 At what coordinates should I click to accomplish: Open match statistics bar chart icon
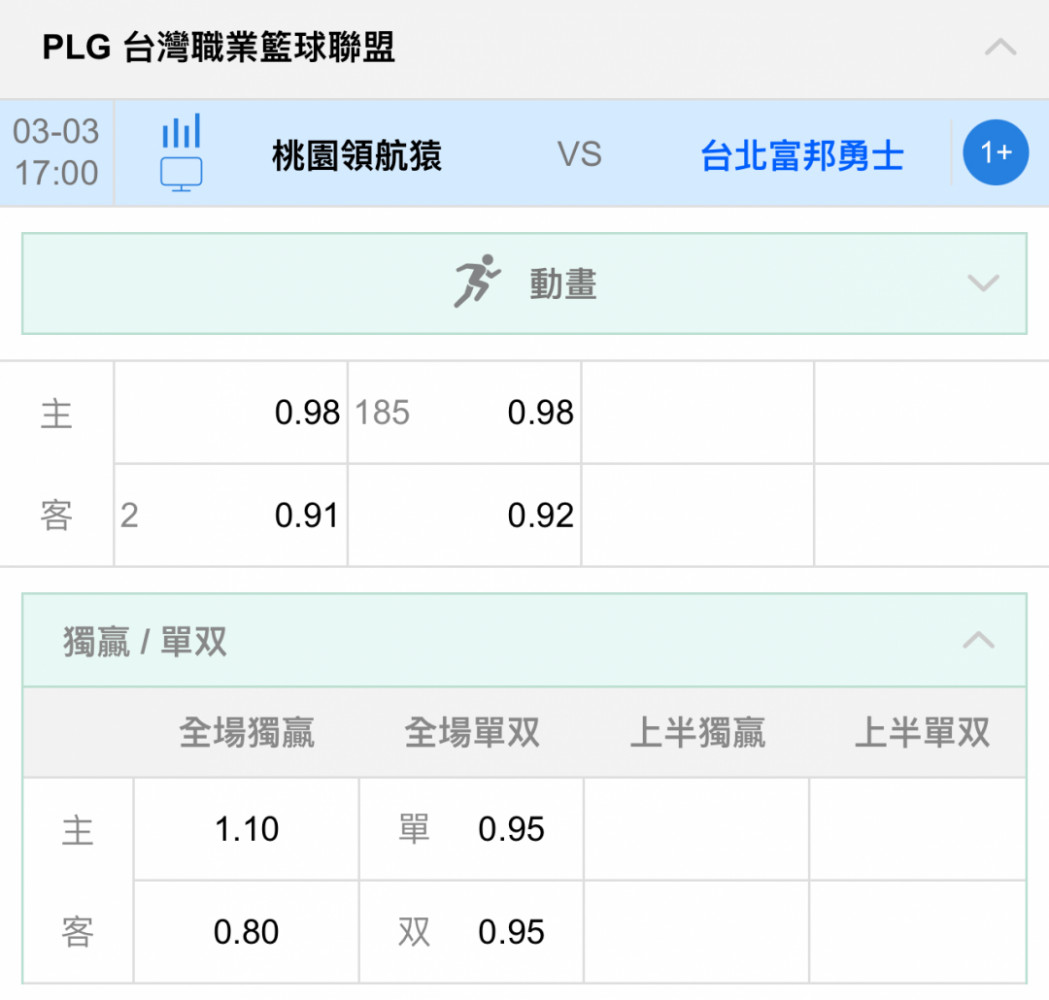pyautogui.click(x=181, y=130)
